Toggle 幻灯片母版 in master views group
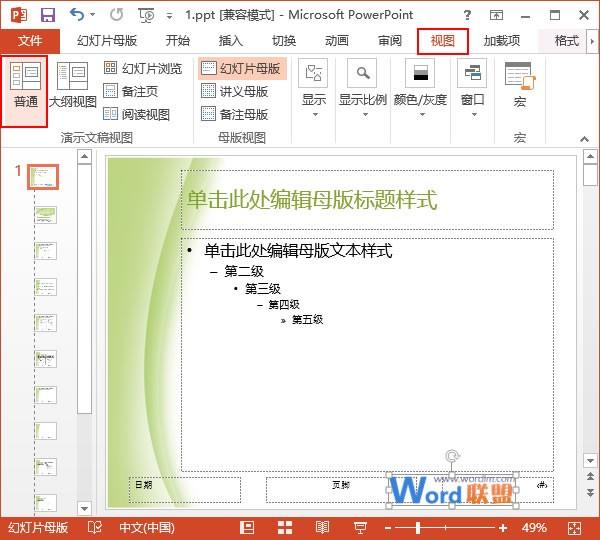This screenshot has width=600, height=540. coord(241,69)
